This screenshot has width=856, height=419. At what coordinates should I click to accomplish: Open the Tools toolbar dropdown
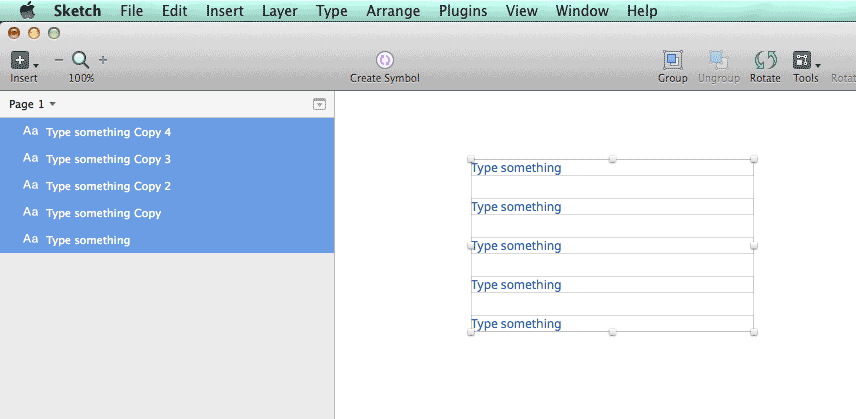[x=806, y=60]
